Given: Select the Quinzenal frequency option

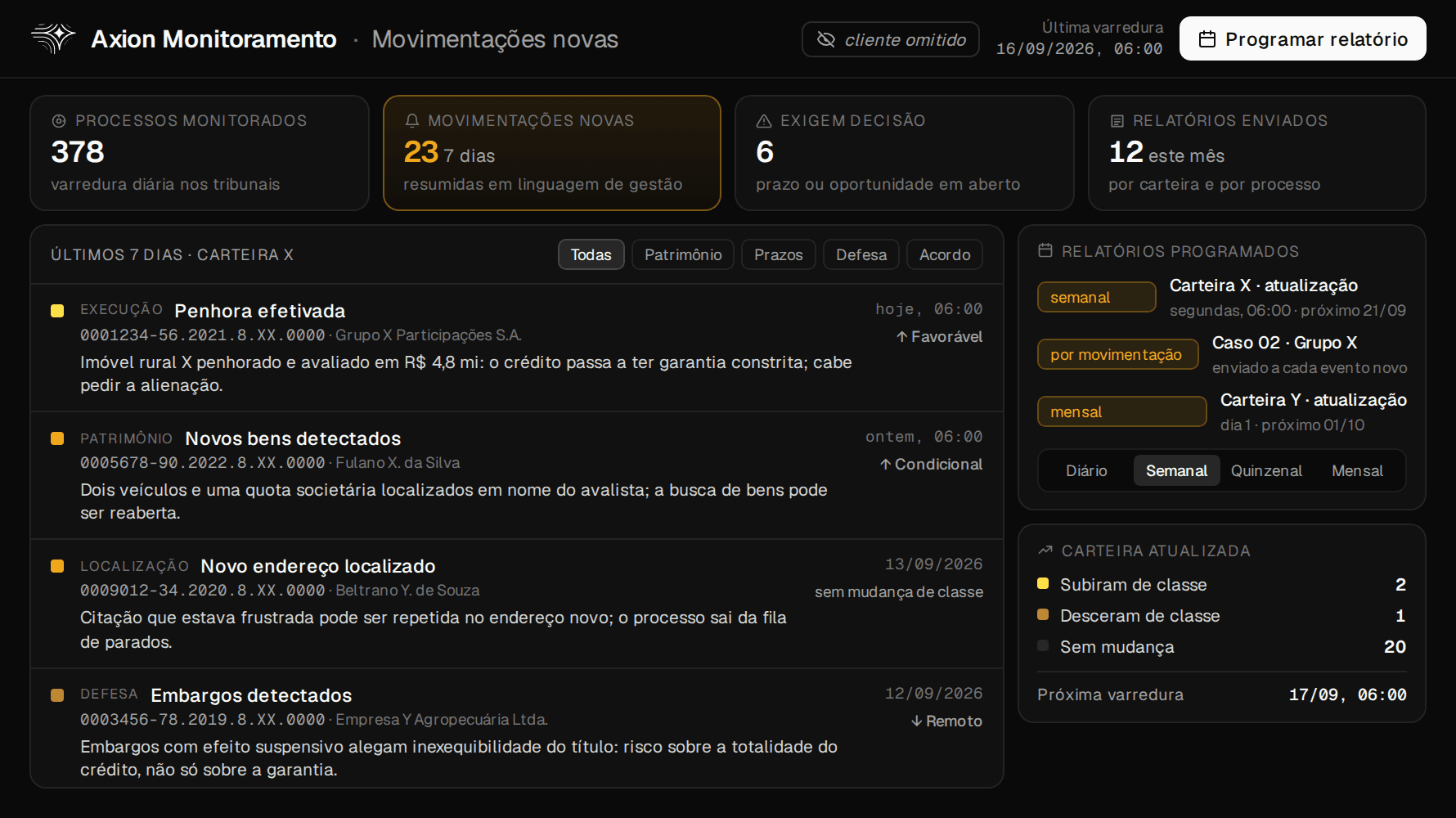Looking at the screenshot, I should [x=1266, y=470].
